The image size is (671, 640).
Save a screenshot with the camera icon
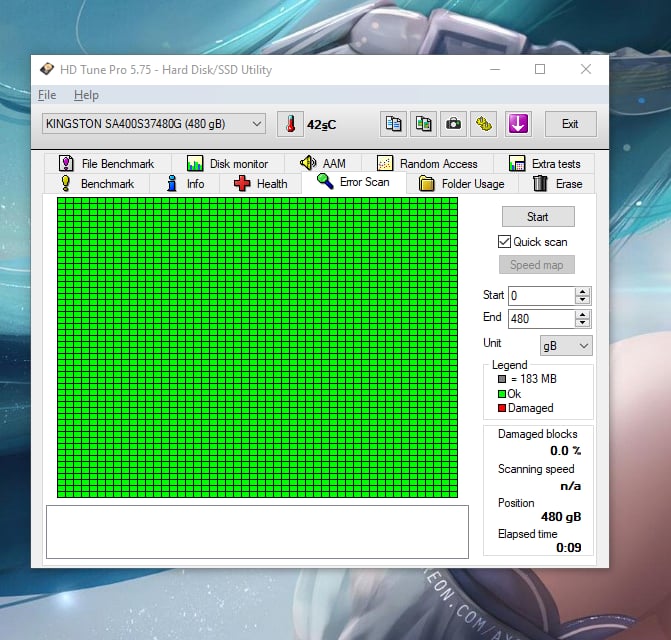[454, 124]
